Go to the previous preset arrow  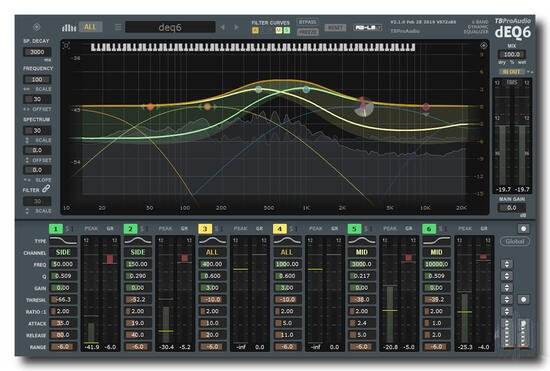pos(222,27)
